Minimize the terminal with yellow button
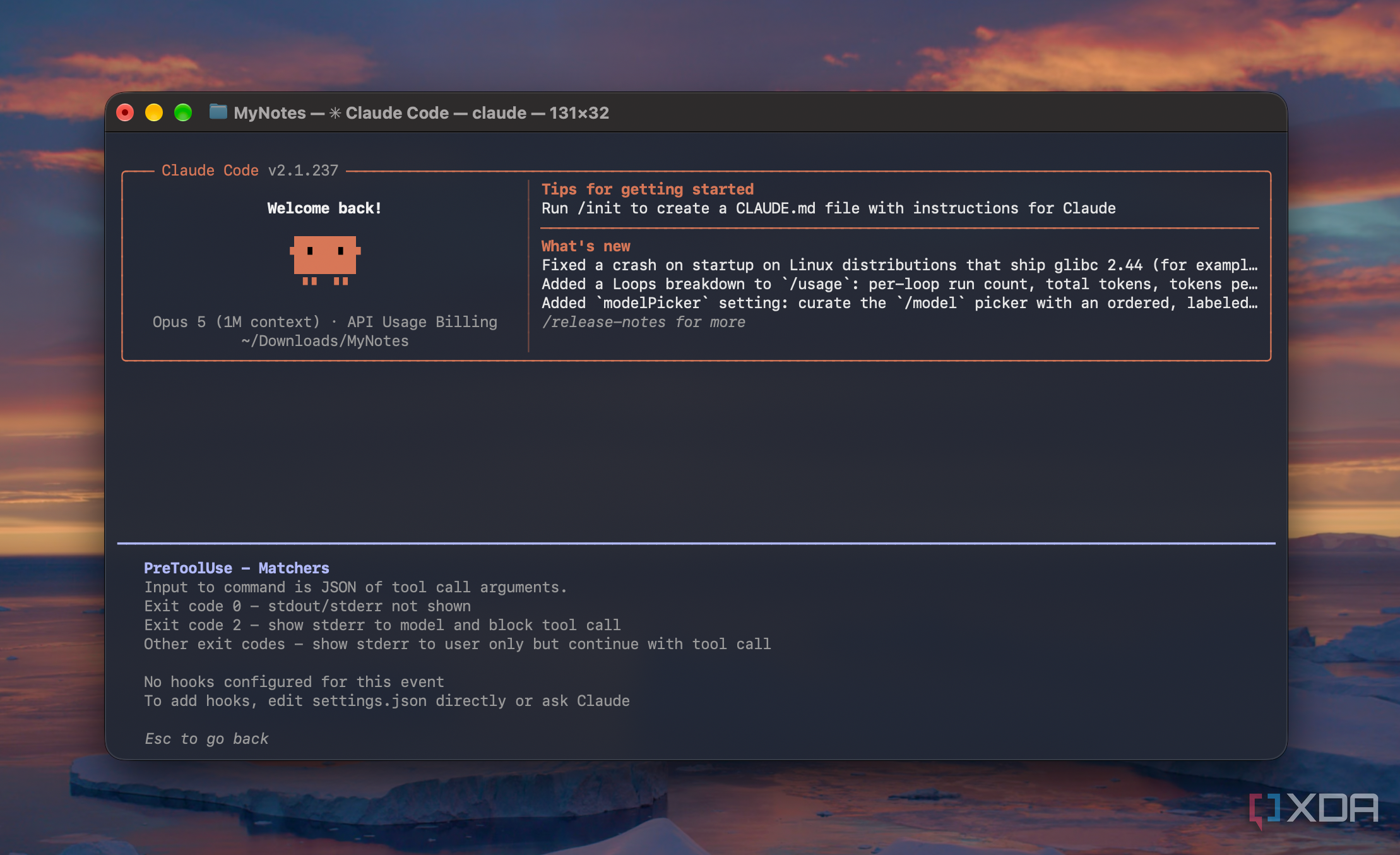This screenshot has width=1400, height=855. (154, 113)
